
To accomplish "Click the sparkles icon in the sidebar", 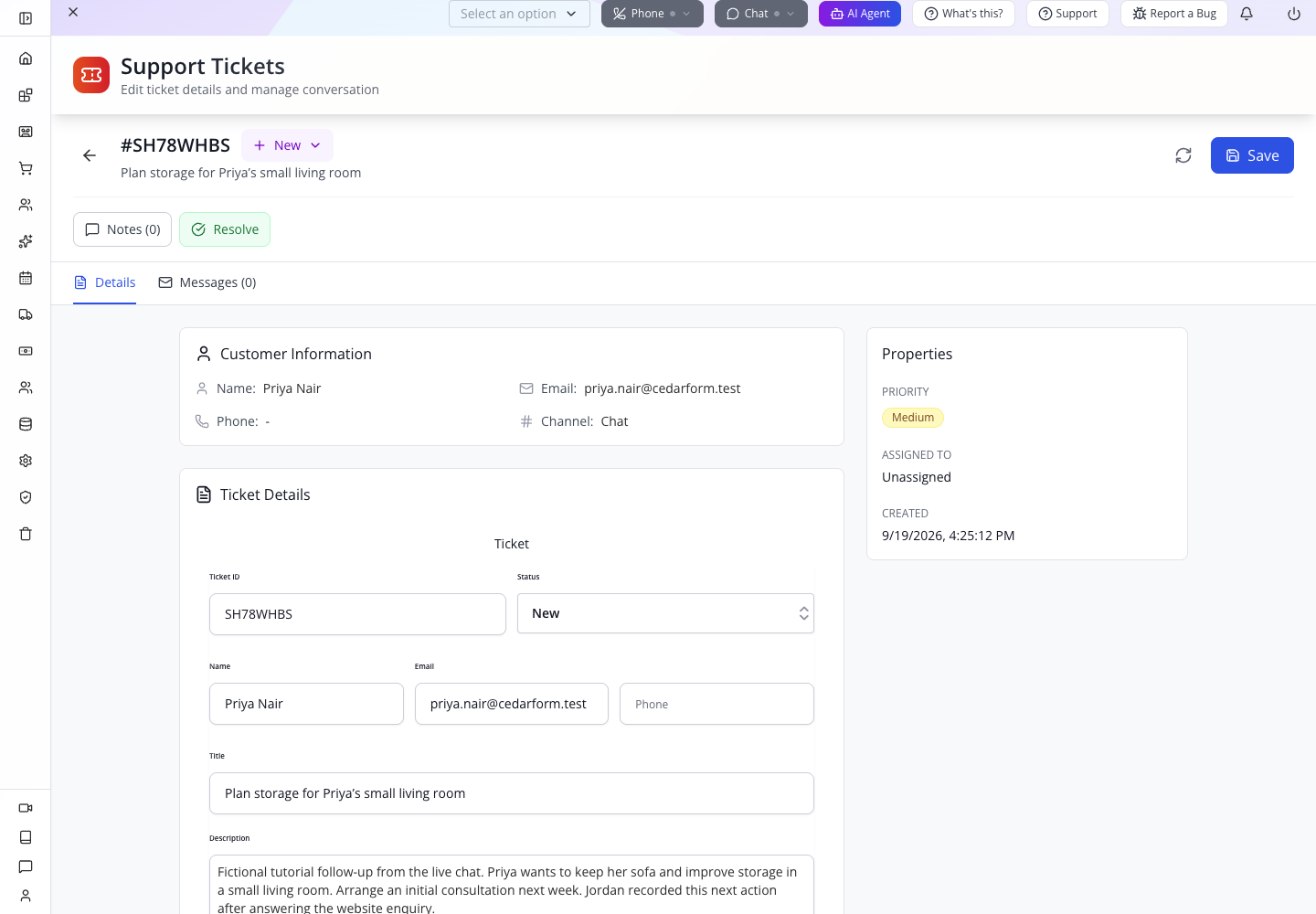I will 26,241.
